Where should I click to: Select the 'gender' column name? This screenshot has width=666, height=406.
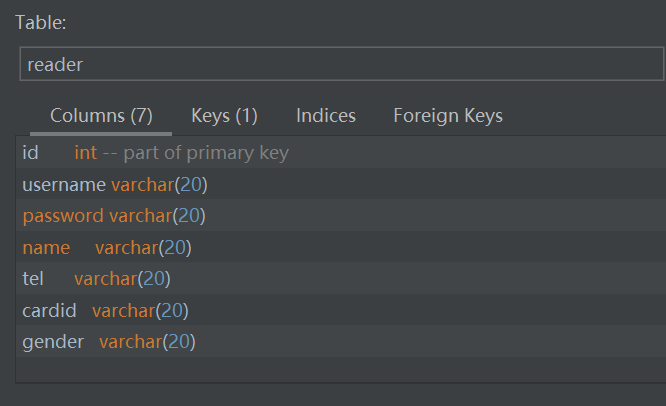pos(53,342)
